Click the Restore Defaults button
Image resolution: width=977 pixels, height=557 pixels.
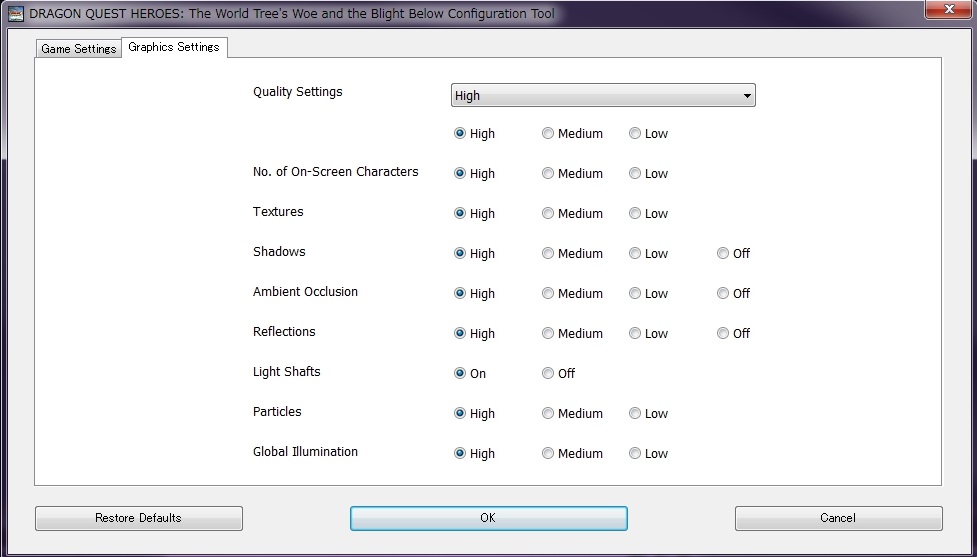(138, 518)
